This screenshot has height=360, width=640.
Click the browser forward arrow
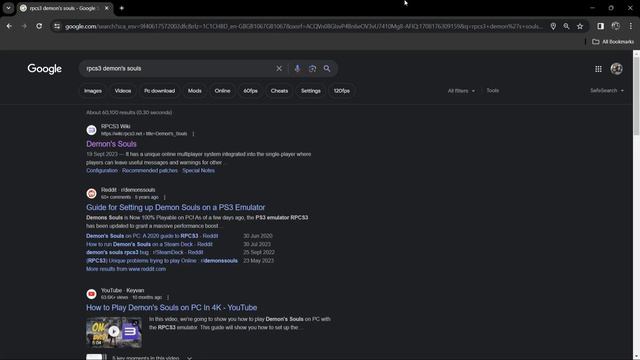click(x=24, y=26)
